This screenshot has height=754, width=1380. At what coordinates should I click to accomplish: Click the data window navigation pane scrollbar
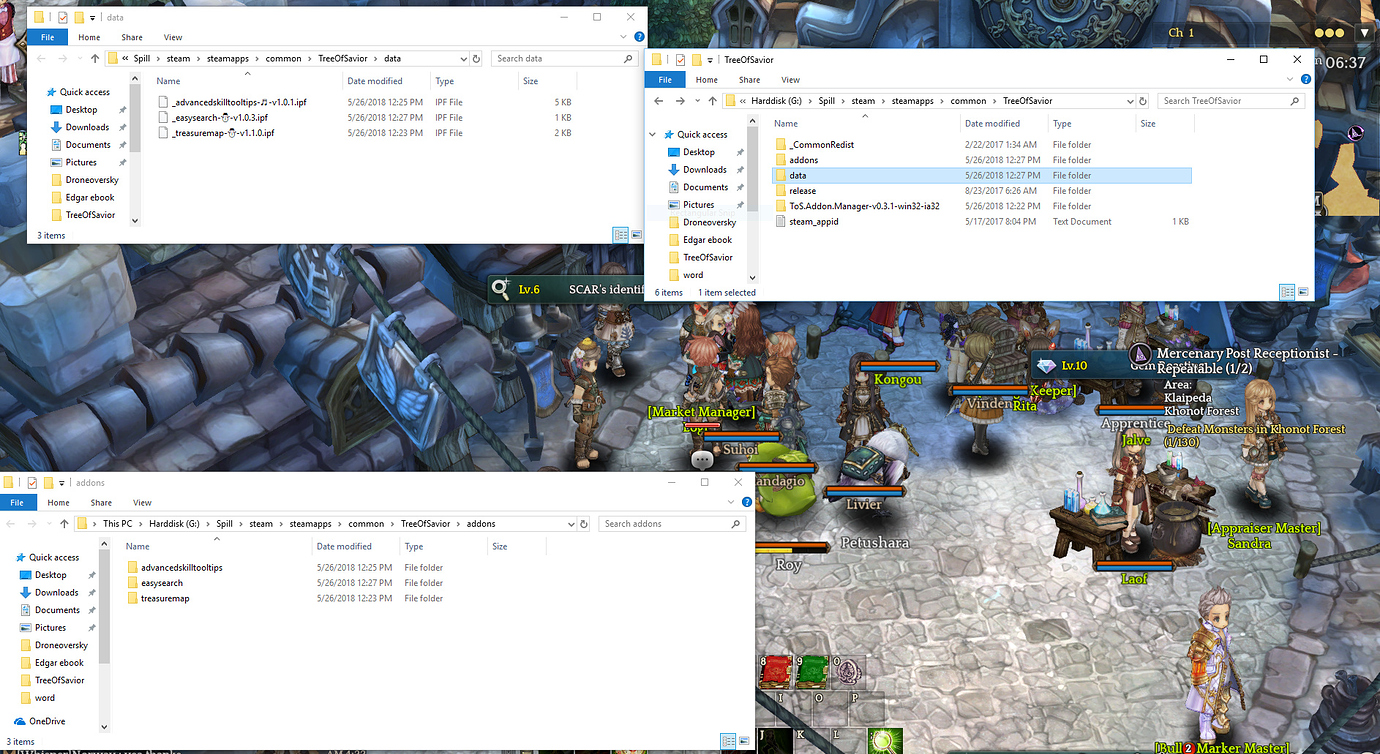click(x=135, y=150)
